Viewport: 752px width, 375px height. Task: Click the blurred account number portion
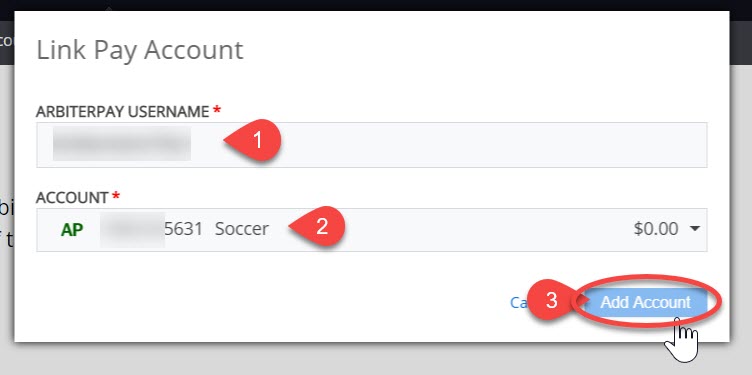[132, 230]
